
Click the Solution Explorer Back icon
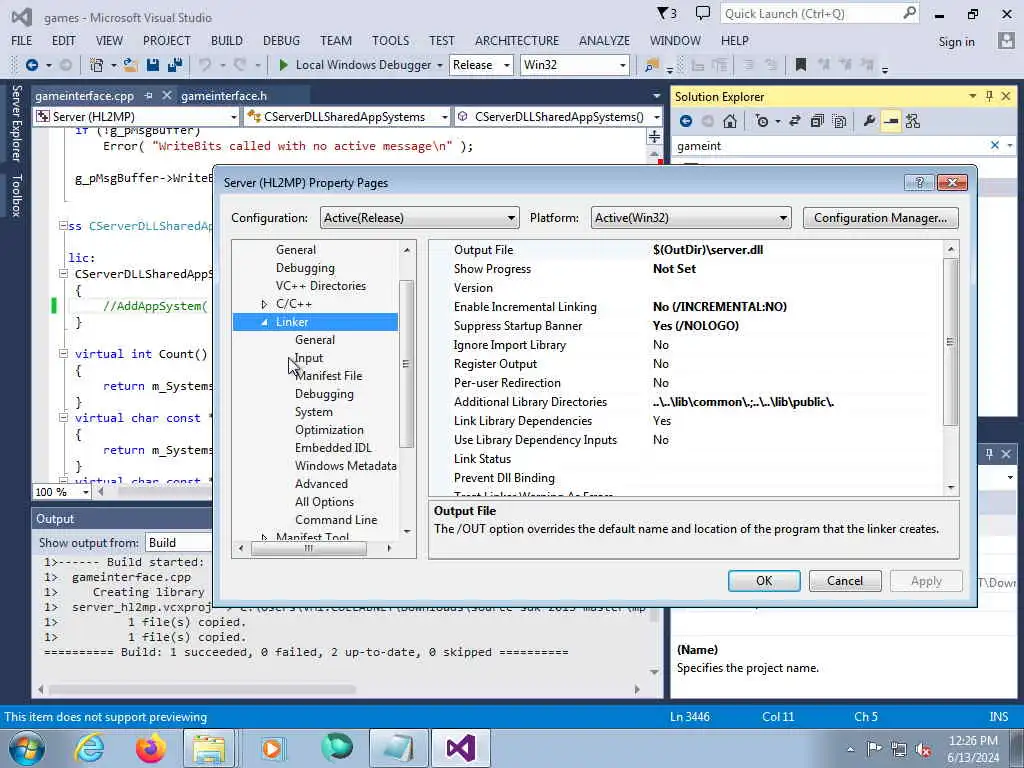pyautogui.click(x=686, y=121)
